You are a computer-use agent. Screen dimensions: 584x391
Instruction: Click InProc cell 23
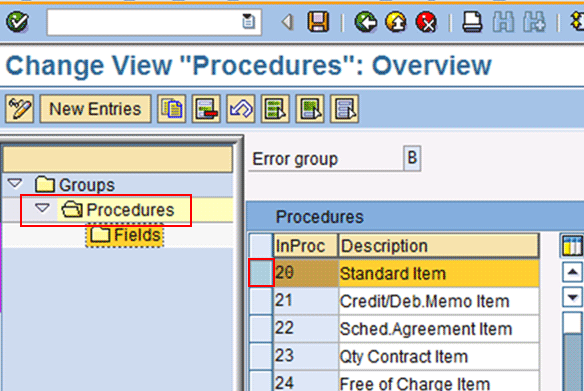pos(306,356)
